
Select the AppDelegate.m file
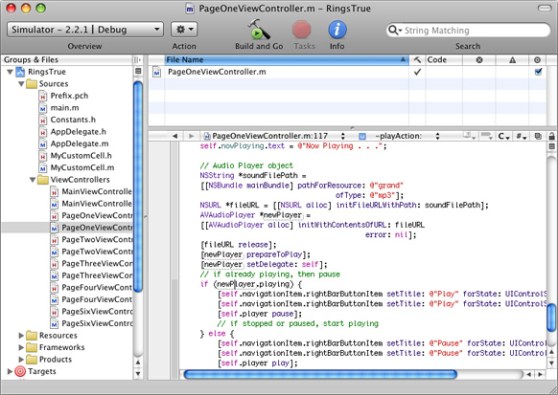pyautogui.click(x=79, y=144)
